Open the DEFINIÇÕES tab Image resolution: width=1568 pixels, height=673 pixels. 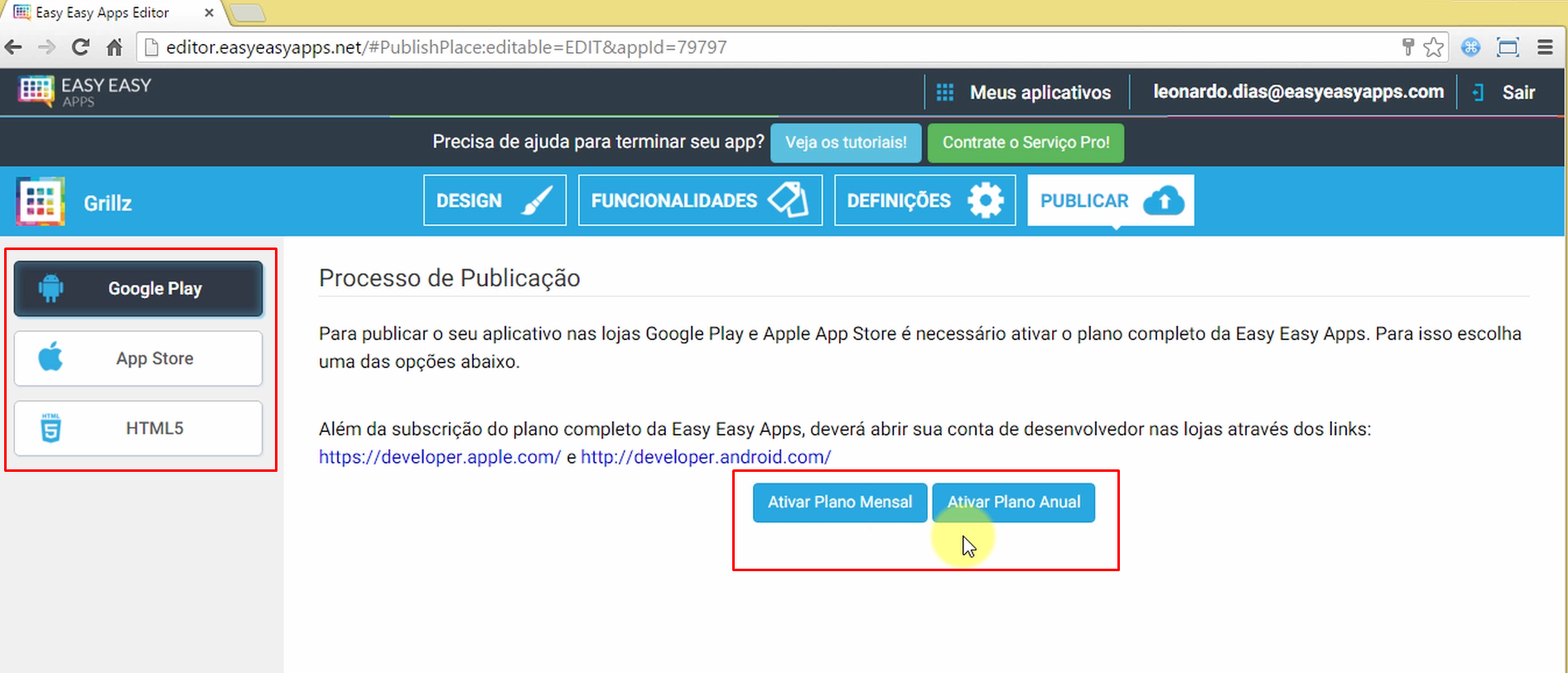click(924, 200)
